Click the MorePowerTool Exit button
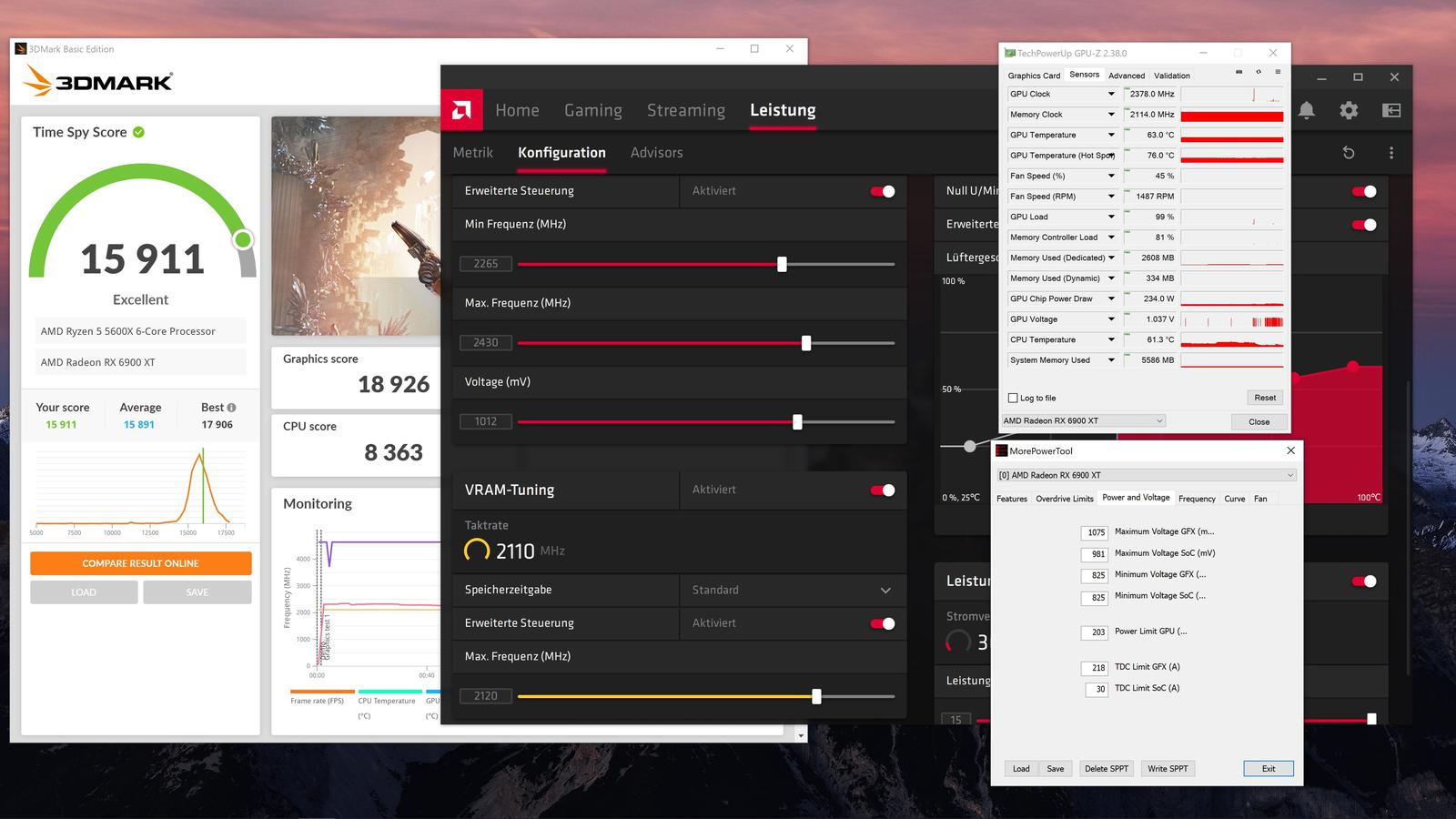 [x=1269, y=769]
